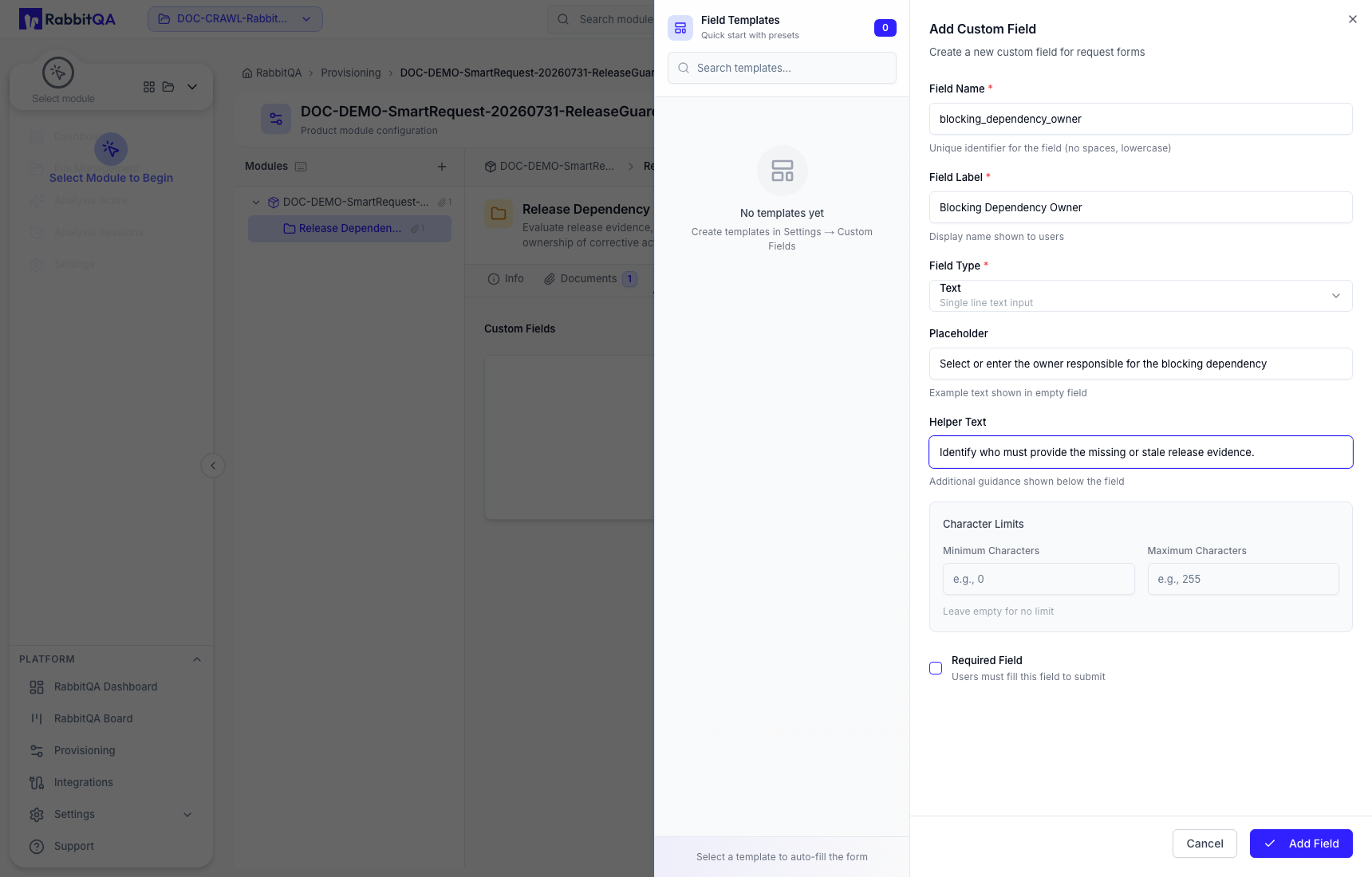1372x877 pixels.
Task: Click the product module configuration sliders icon
Action: (276, 119)
